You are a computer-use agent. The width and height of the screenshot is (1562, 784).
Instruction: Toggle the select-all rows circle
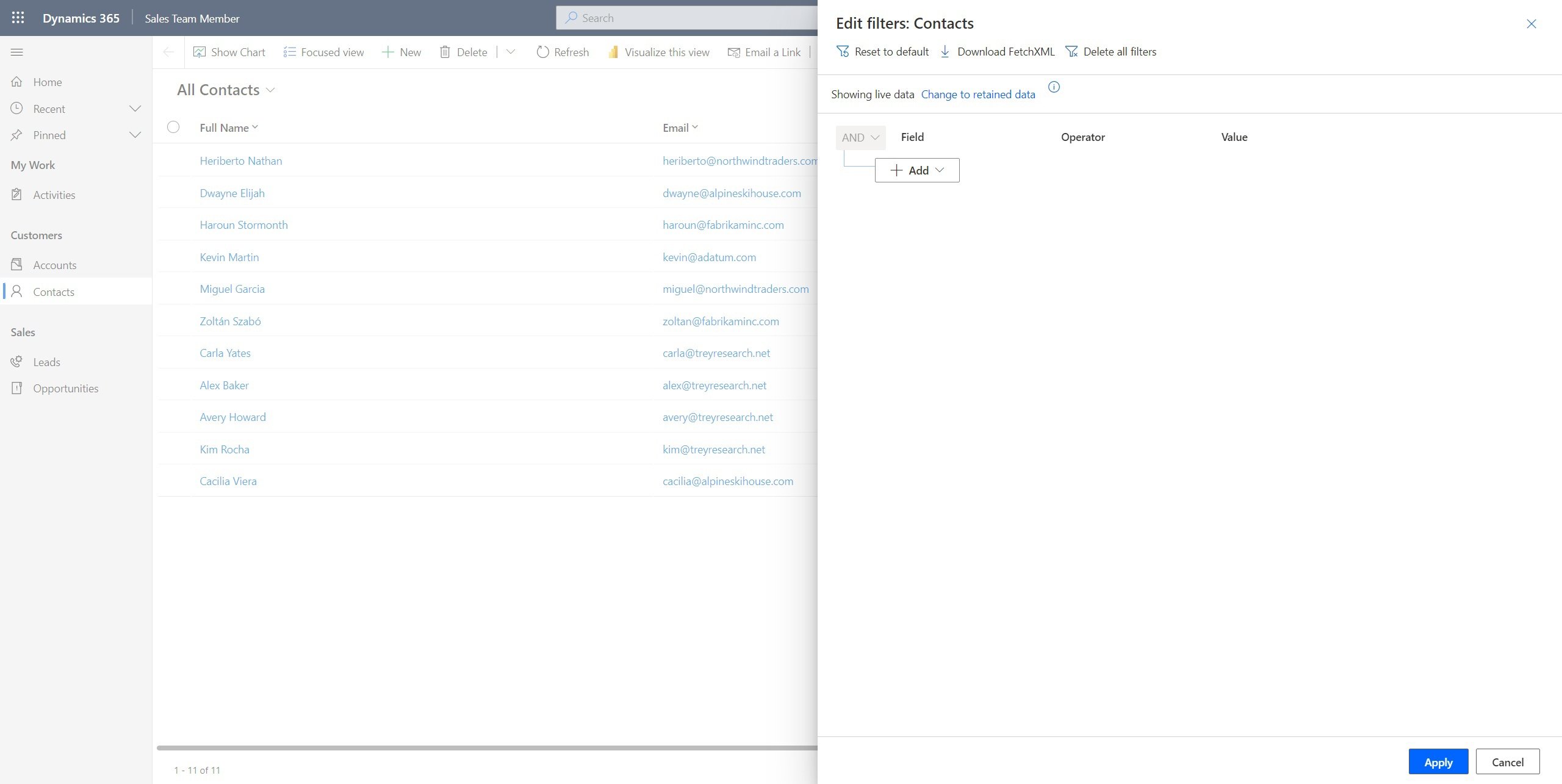173,127
